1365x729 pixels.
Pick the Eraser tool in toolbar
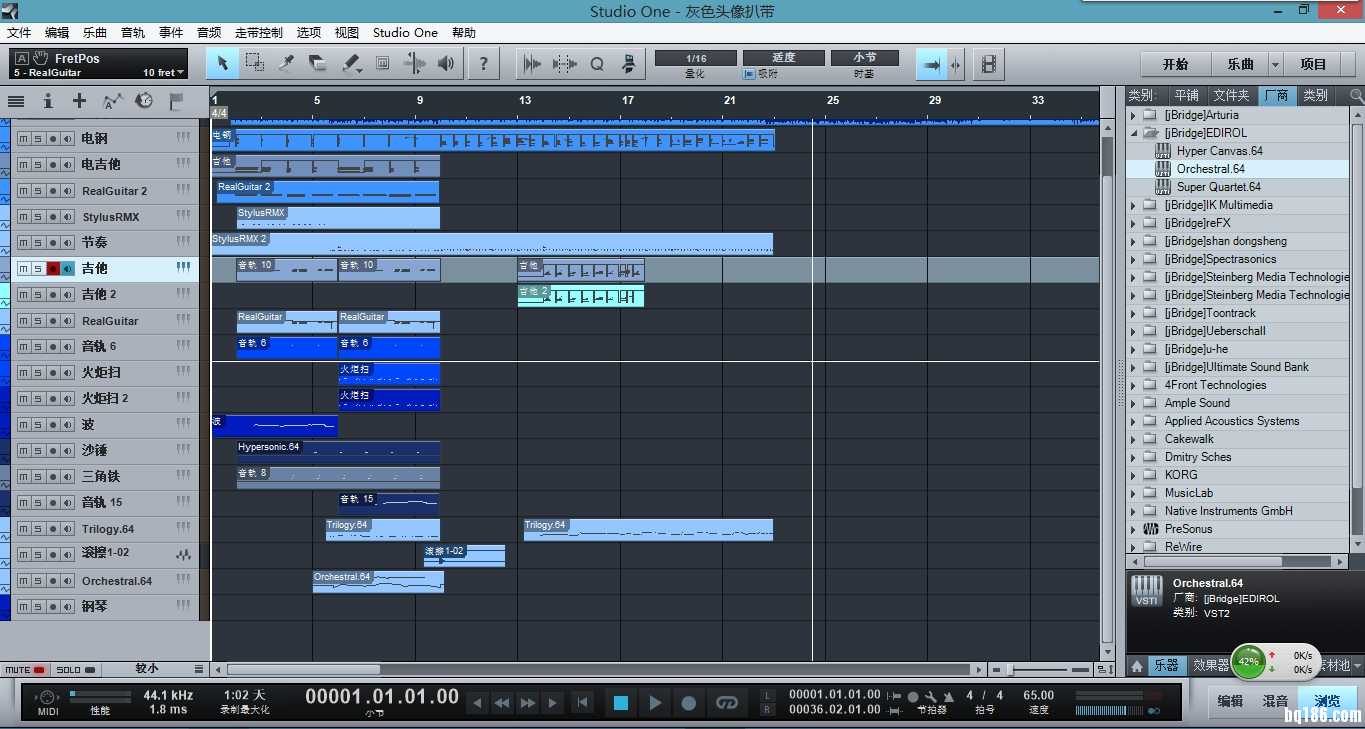click(318, 64)
